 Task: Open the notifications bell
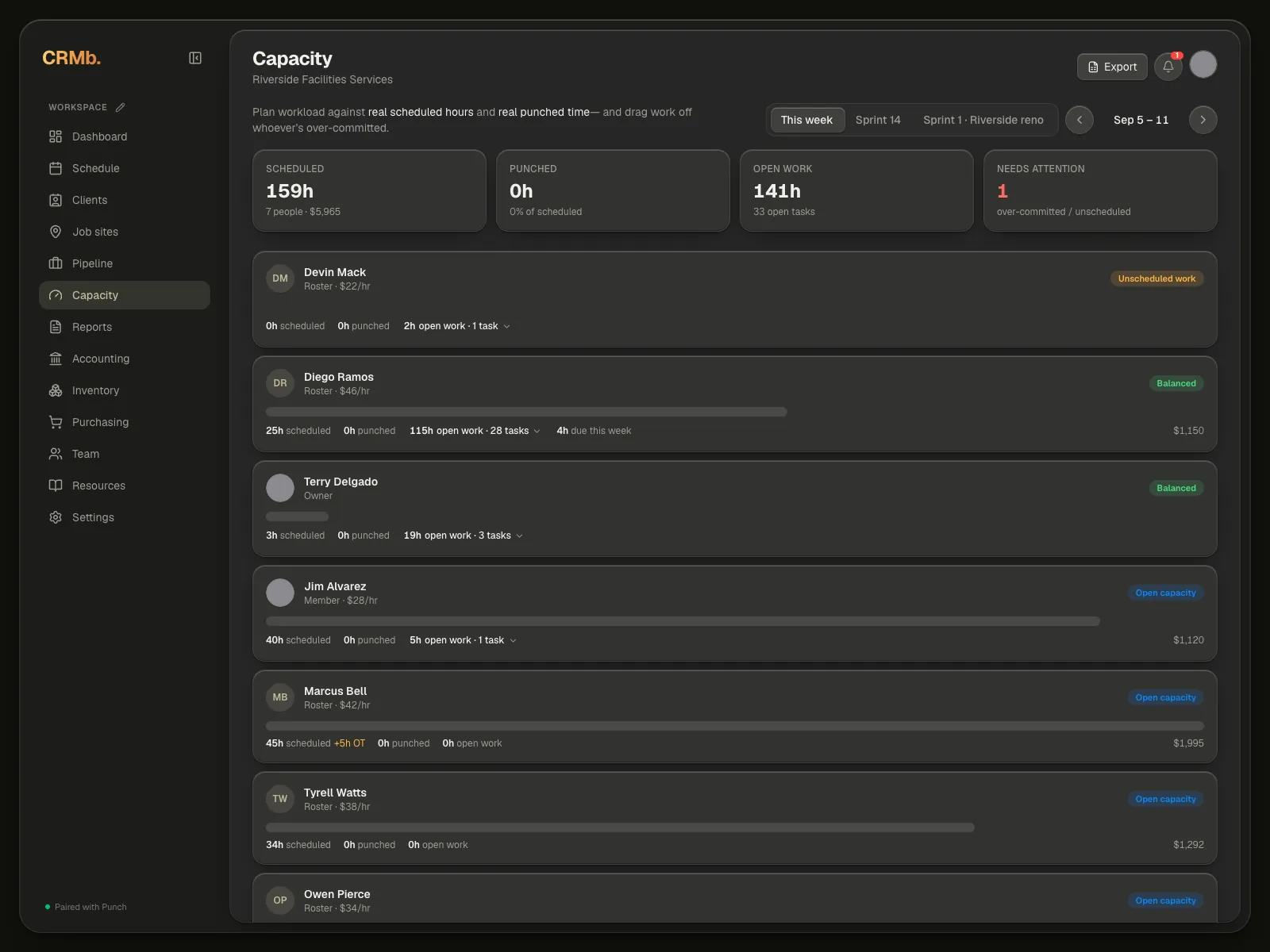coord(1168,67)
